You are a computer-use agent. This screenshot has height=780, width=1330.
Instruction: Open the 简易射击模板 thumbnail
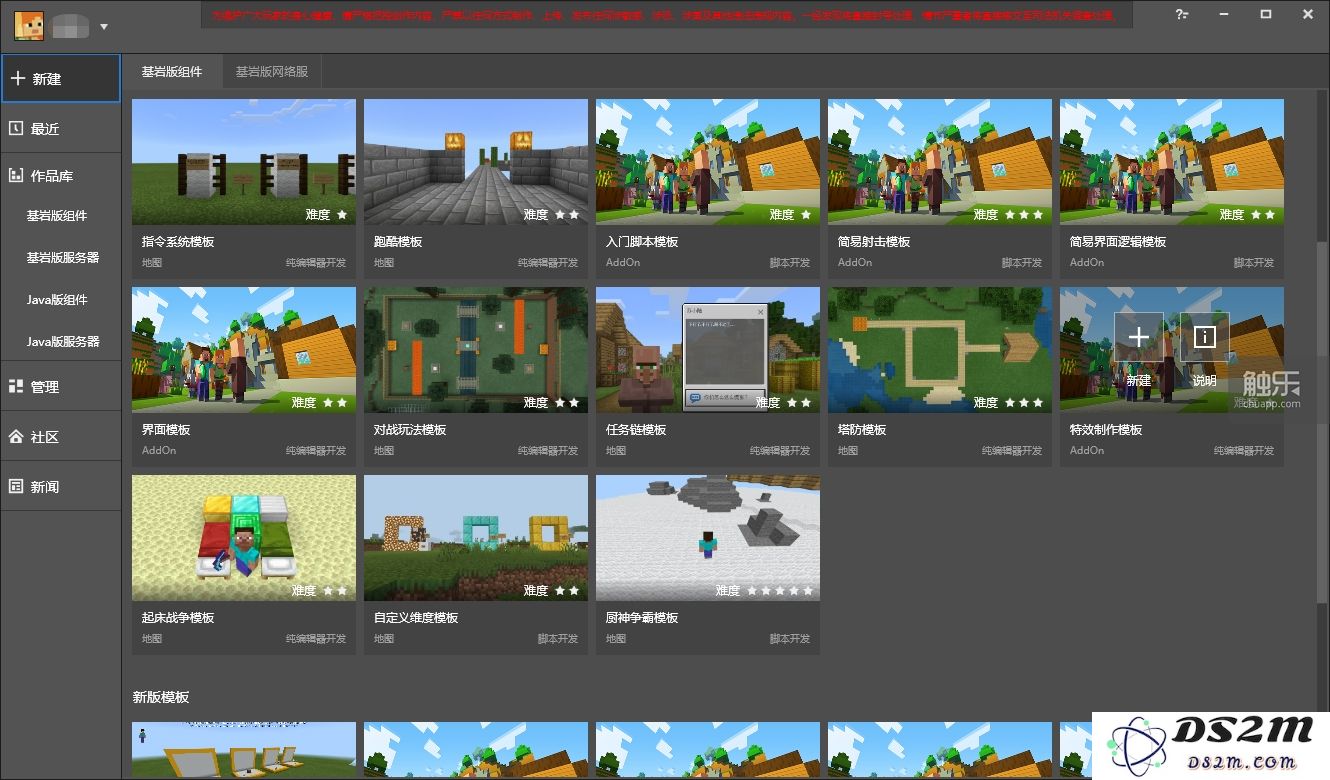point(940,162)
